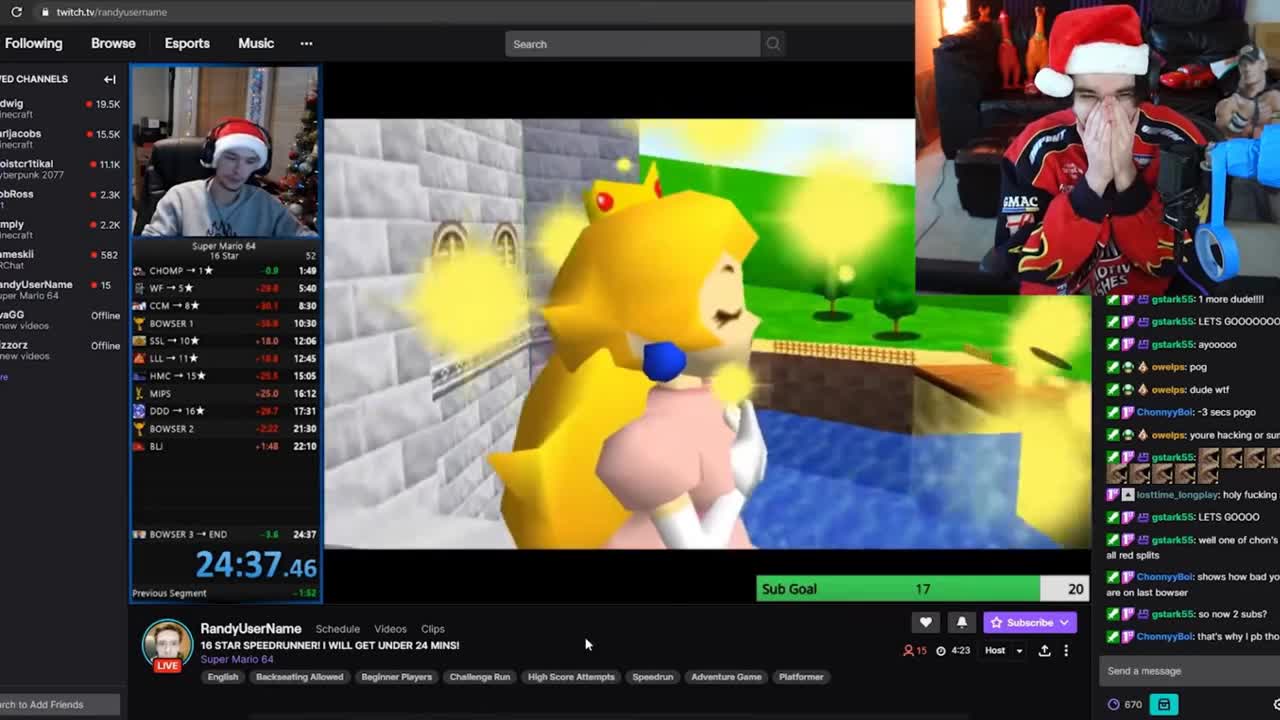The width and height of the screenshot is (1280, 720).
Task: Open channel Schedule tab
Action: [337, 629]
